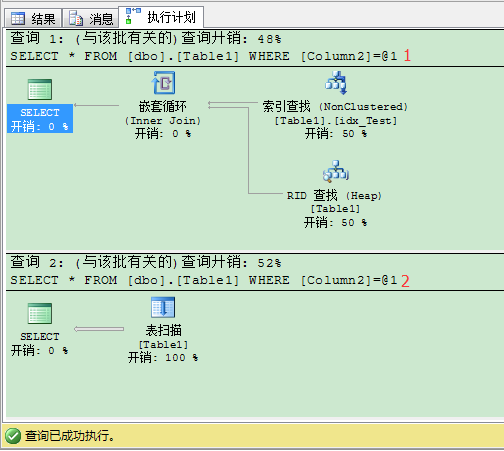Click the 表扫描 table scan operator icon
This screenshot has height=451, width=504.
click(x=163, y=307)
